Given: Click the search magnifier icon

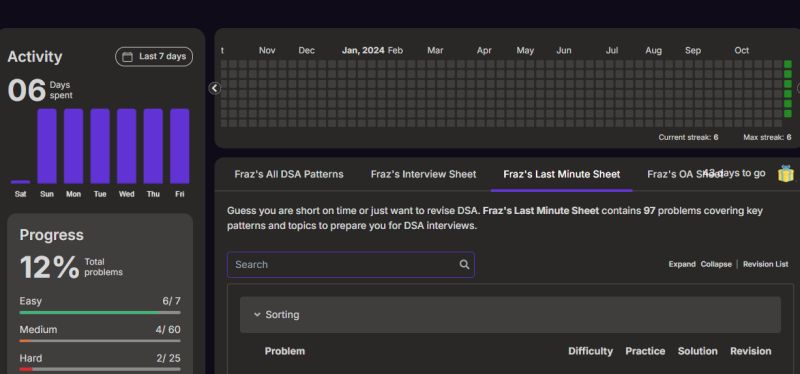Looking at the screenshot, I should [464, 264].
